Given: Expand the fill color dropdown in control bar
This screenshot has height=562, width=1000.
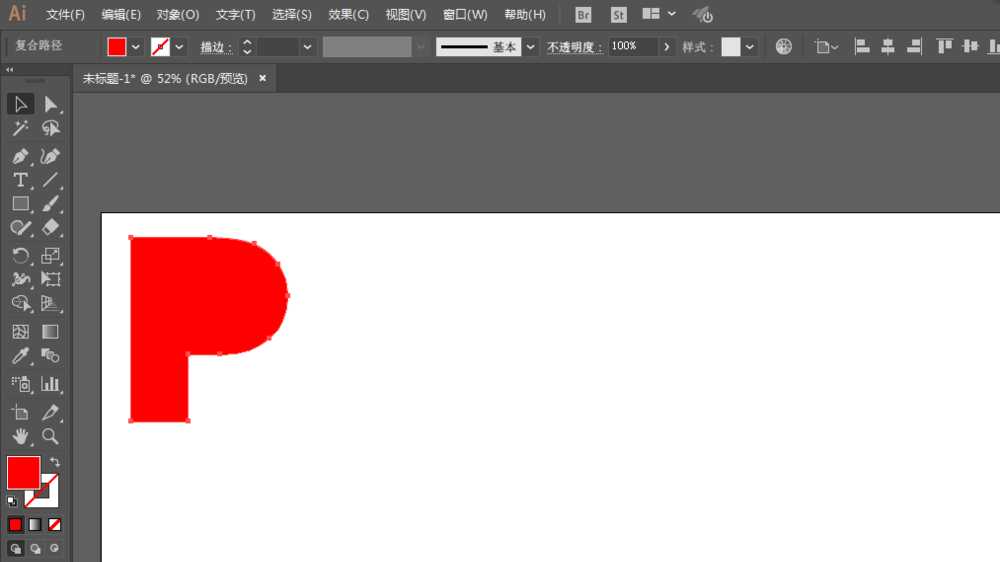Looking at the screenshot, I should click(136, 47).
